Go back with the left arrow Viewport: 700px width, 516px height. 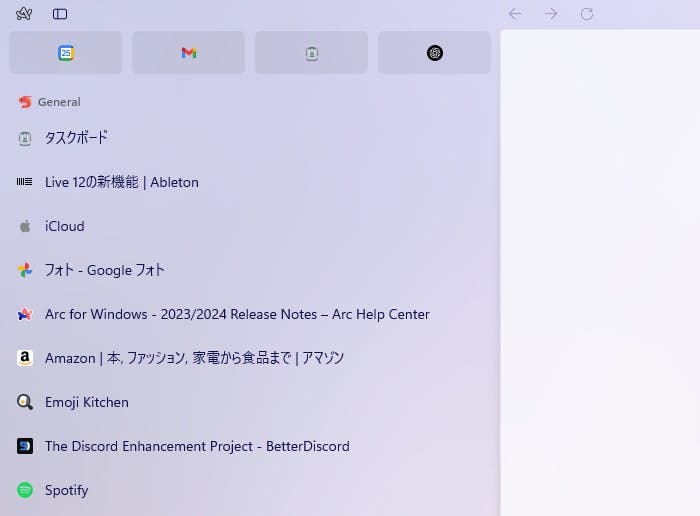click(515, 14)
